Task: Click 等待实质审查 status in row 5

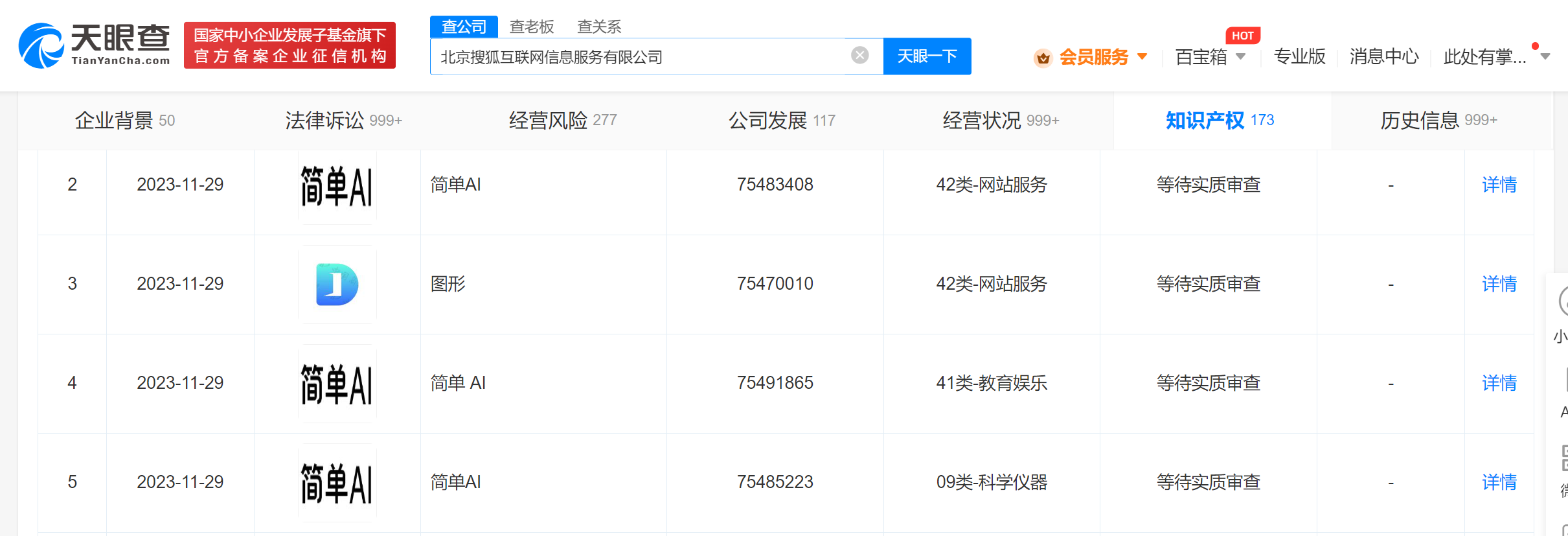Action: coord(1209,482)
